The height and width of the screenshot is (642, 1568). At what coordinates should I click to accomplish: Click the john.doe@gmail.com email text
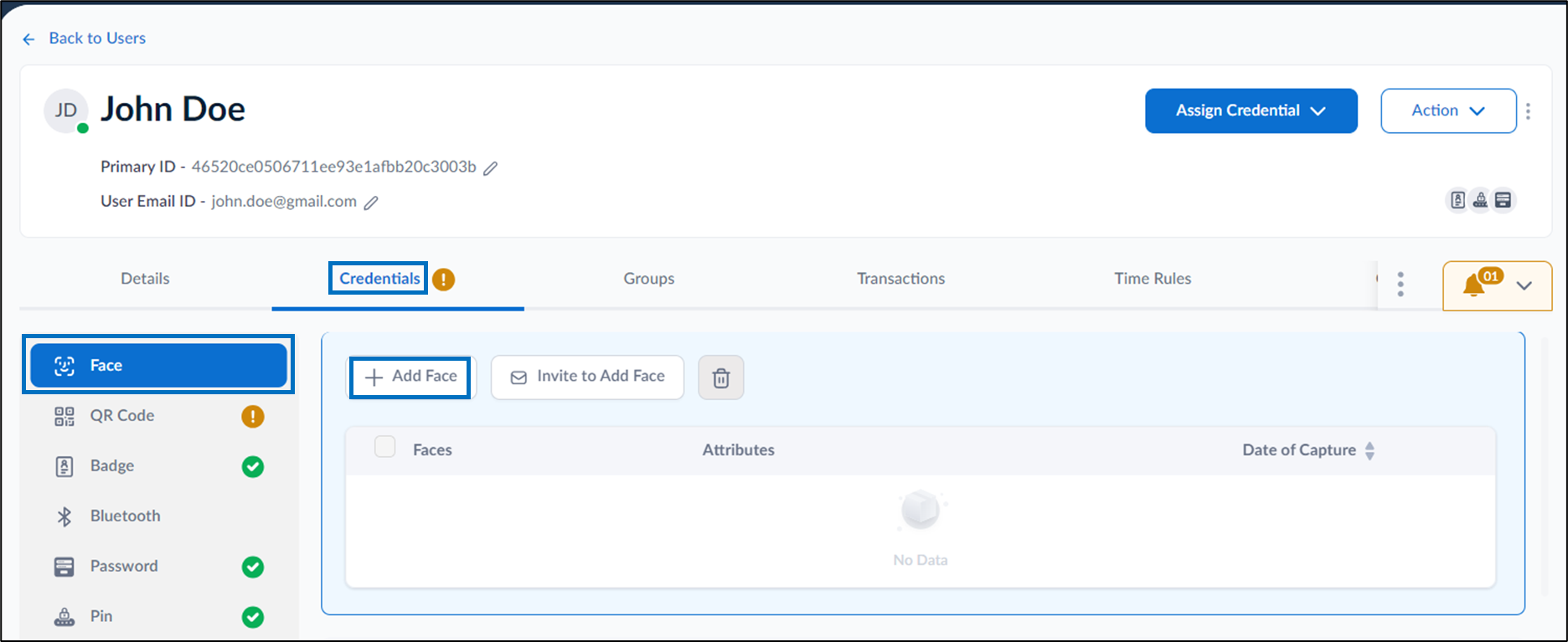point(284,202)
